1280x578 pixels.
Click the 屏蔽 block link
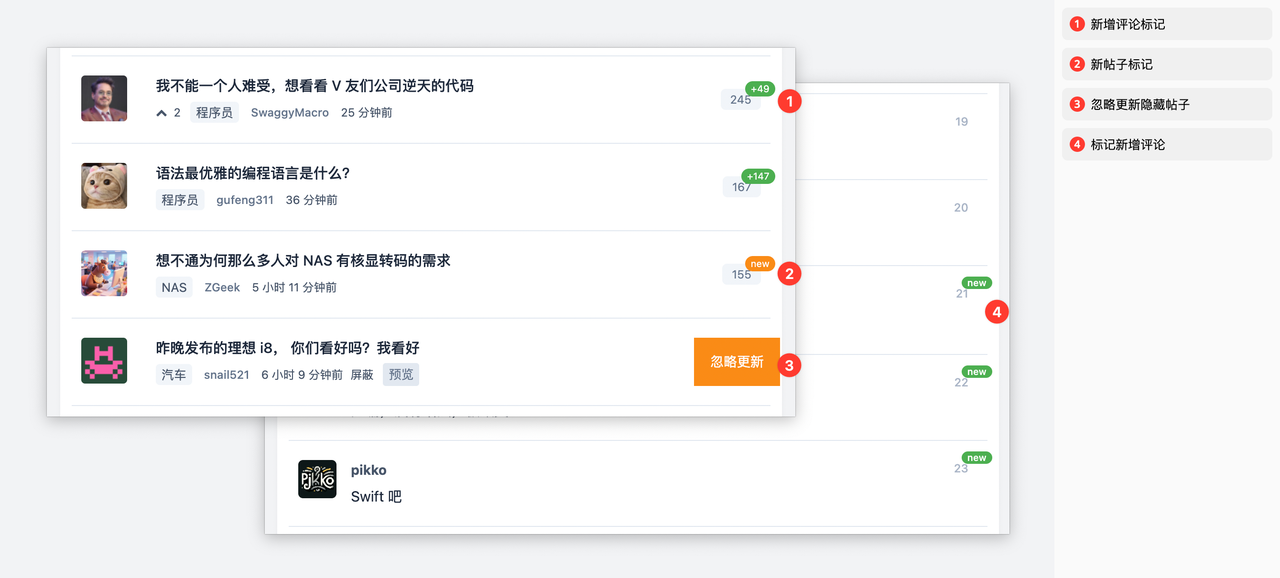tap(362, 375)
